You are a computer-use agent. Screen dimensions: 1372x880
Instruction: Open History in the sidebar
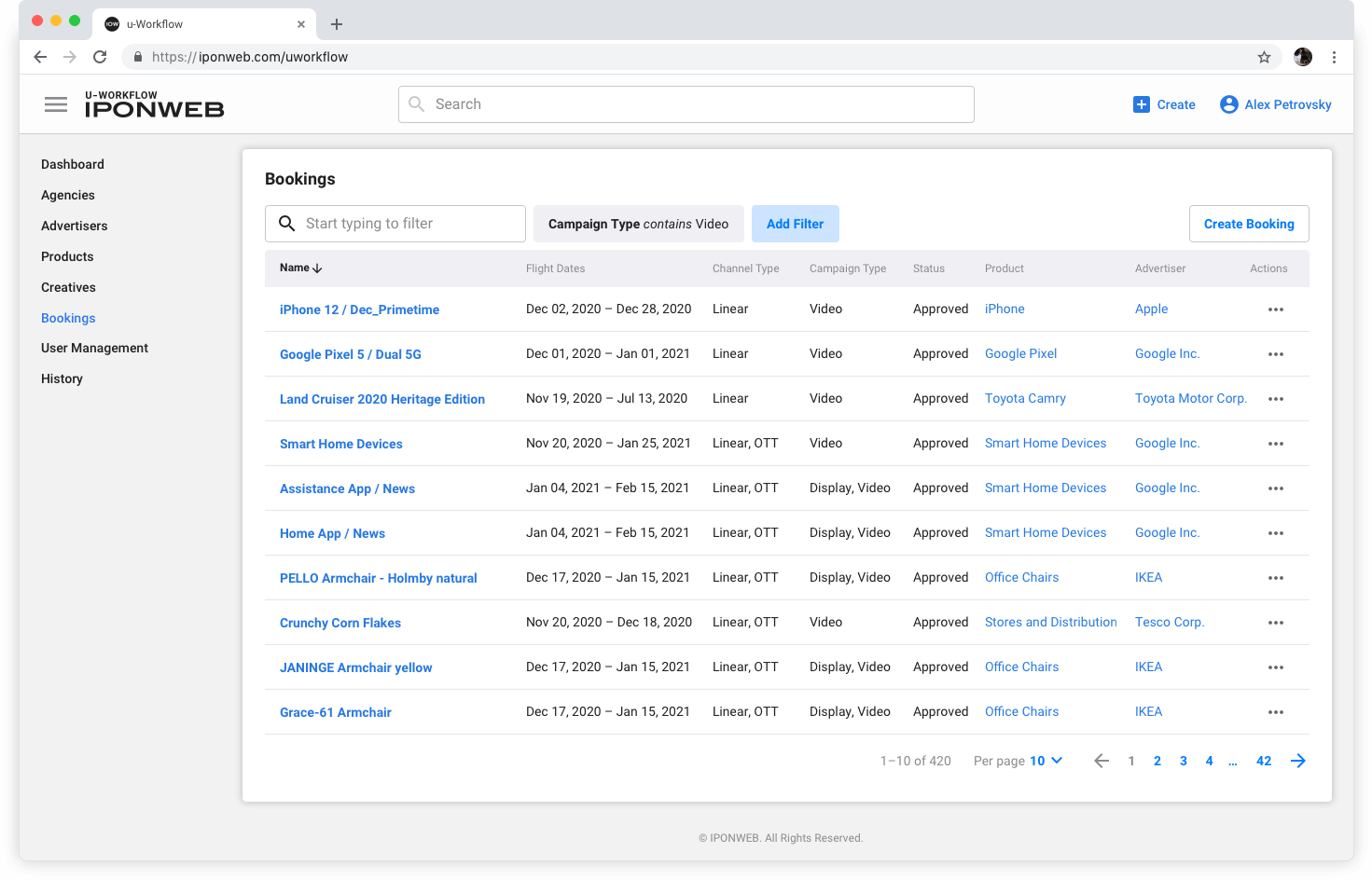click(62, 378)
